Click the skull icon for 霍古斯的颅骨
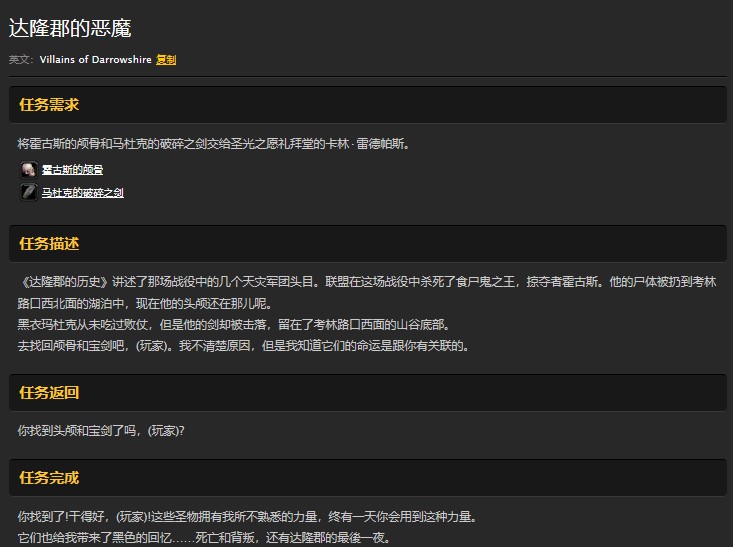The width and height of the screenshot is (733, 547). click(29, 170)
